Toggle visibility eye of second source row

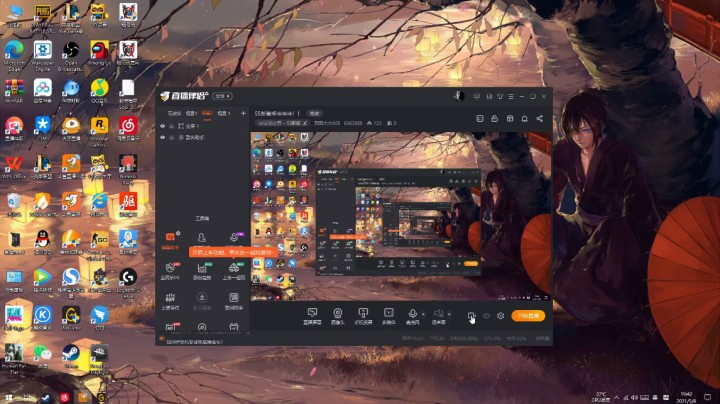pyautogui.click(x=163, y=137)
